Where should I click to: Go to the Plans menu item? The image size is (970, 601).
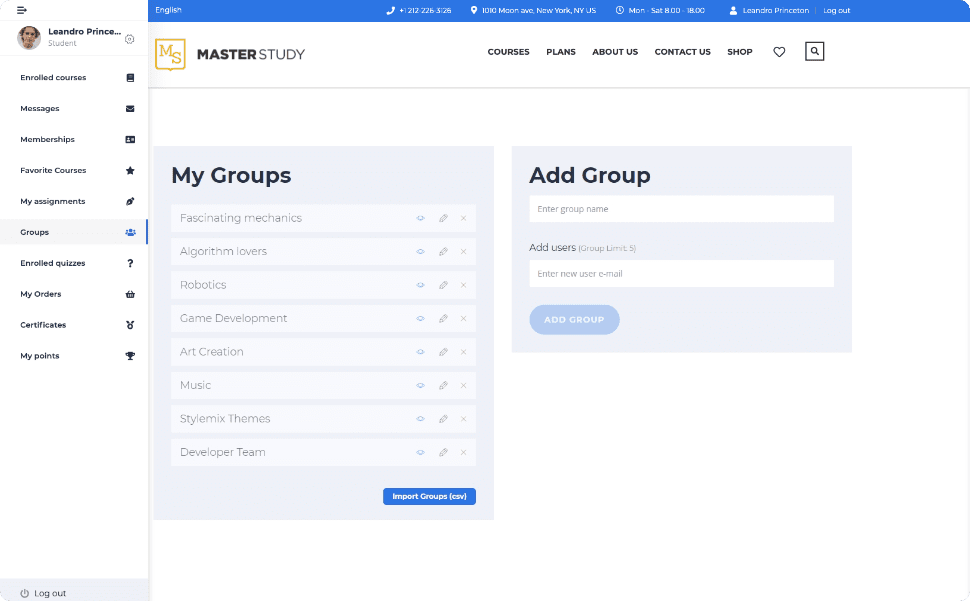click(x=561, y=52)
